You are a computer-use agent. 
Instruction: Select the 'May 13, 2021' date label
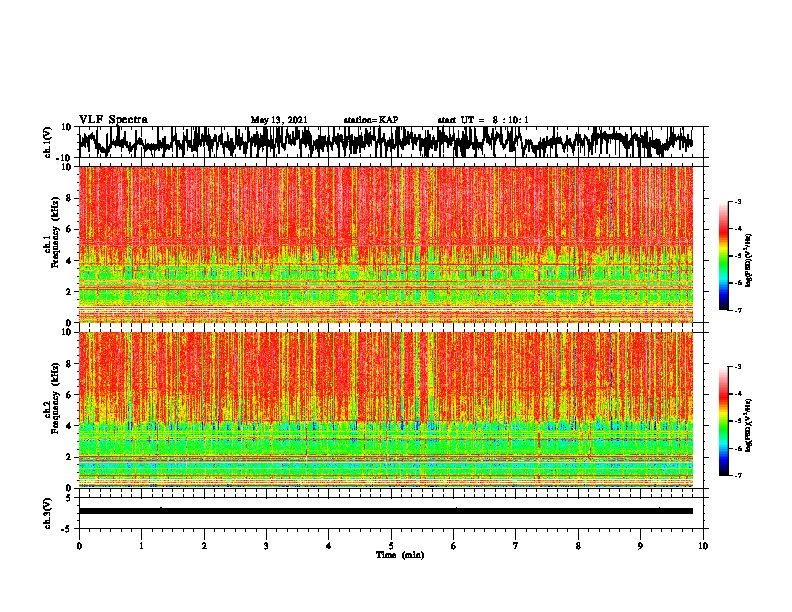coord(279,120)
